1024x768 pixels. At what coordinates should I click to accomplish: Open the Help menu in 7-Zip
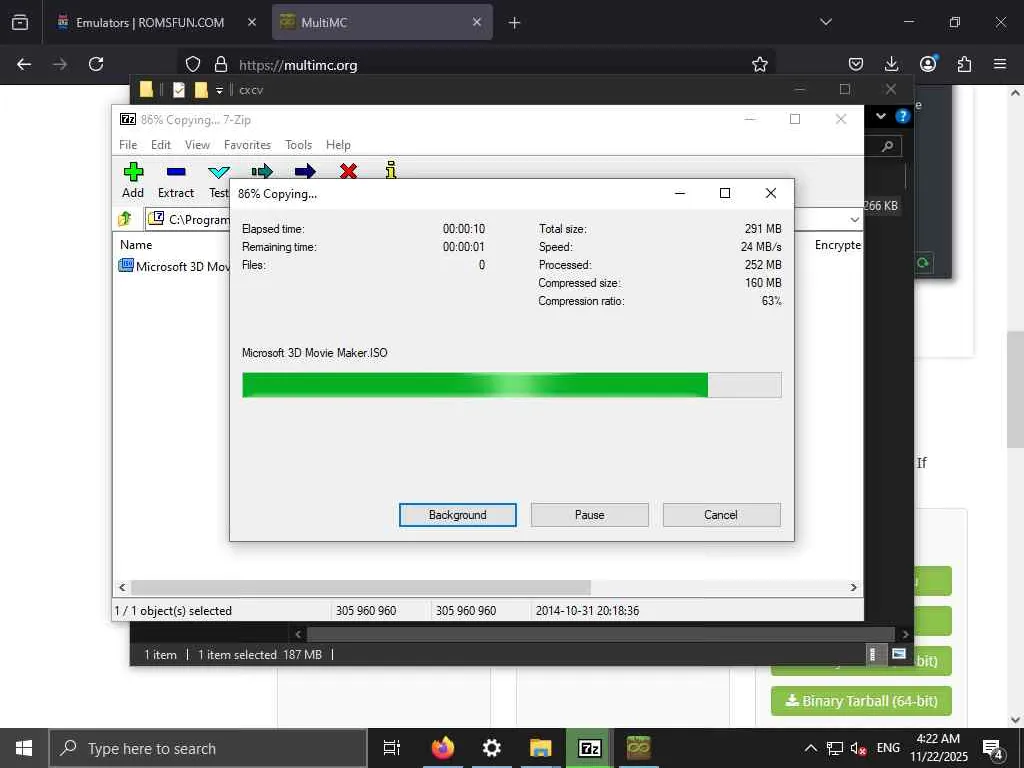(x=338, y=145)
